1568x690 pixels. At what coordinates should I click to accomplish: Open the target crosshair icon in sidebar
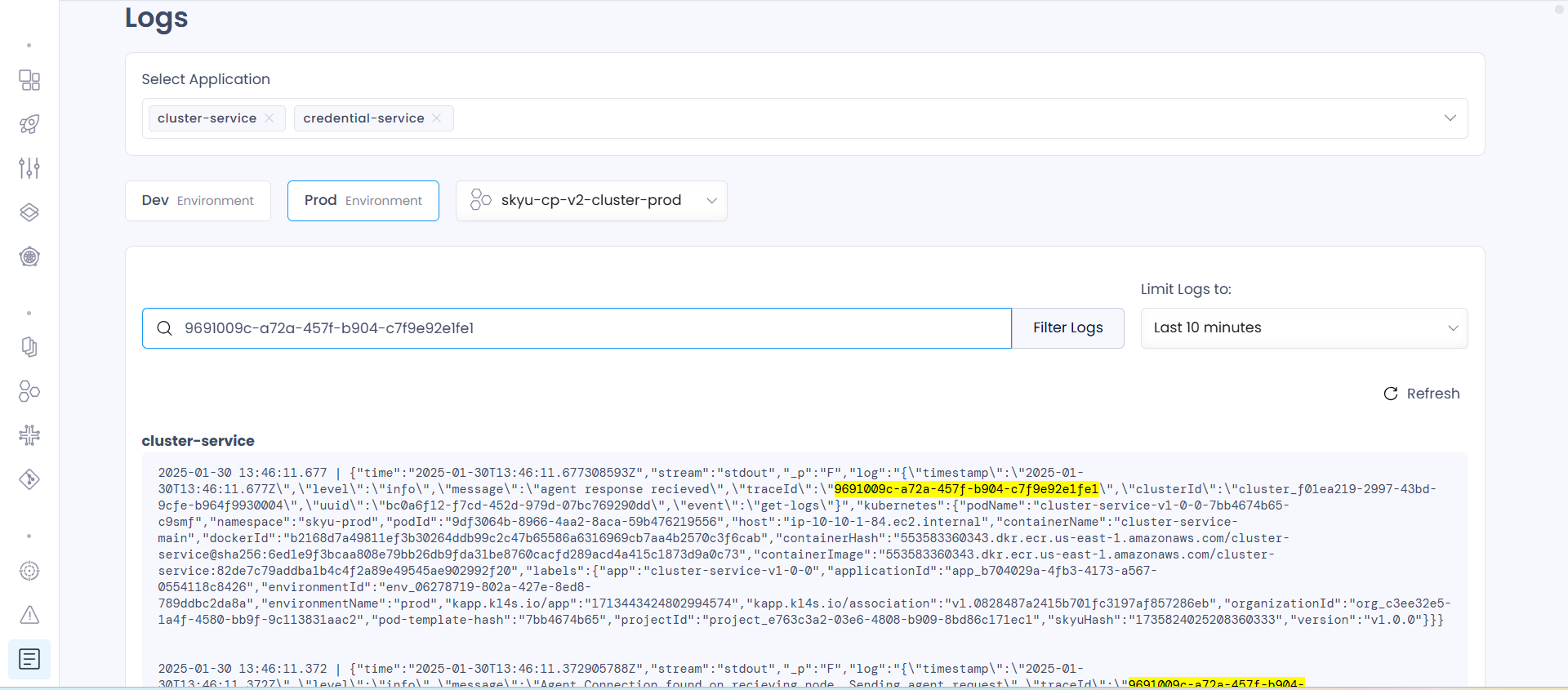[29, 571]
